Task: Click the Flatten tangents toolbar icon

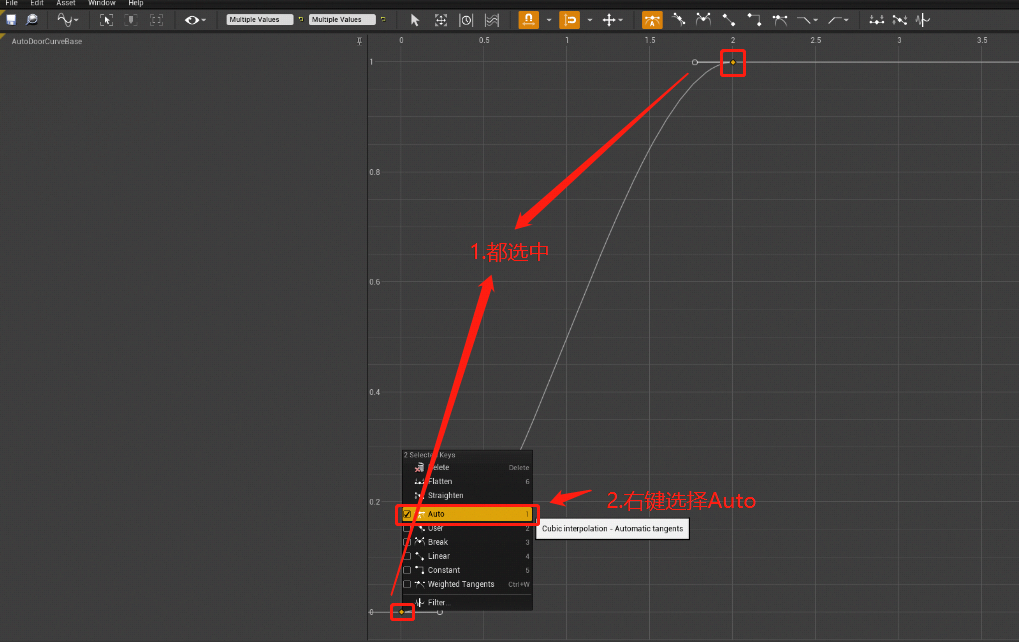Action: click(876, 20)
